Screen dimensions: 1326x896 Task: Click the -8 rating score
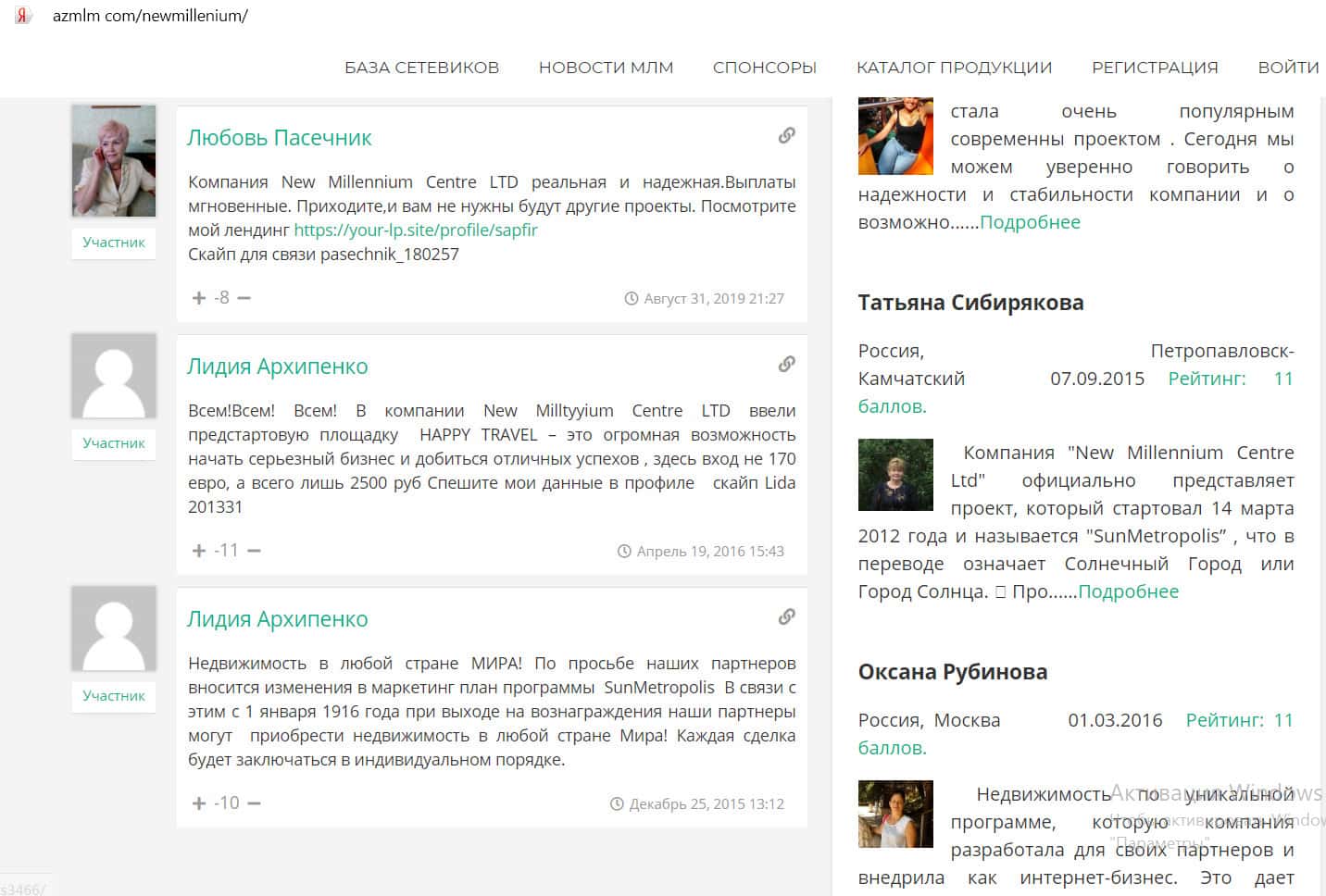point(221,298)
